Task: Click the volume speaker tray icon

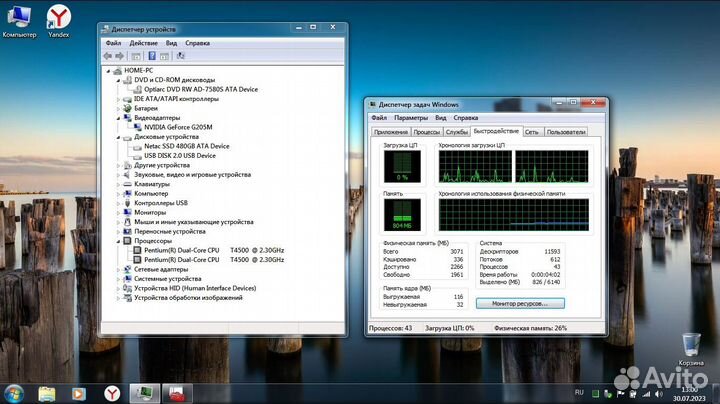Action: click(659, 394)
